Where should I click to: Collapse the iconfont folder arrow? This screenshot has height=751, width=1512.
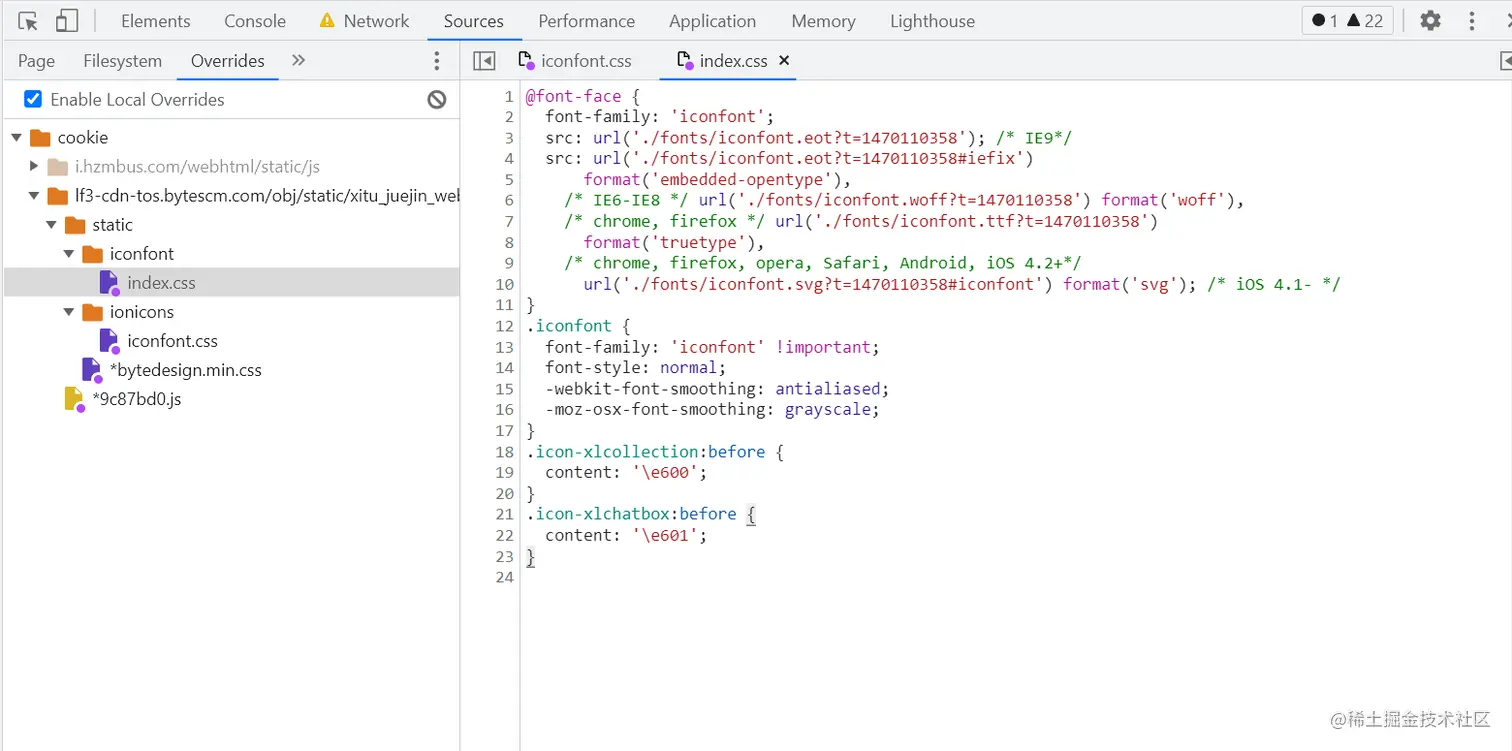[69, 254]
